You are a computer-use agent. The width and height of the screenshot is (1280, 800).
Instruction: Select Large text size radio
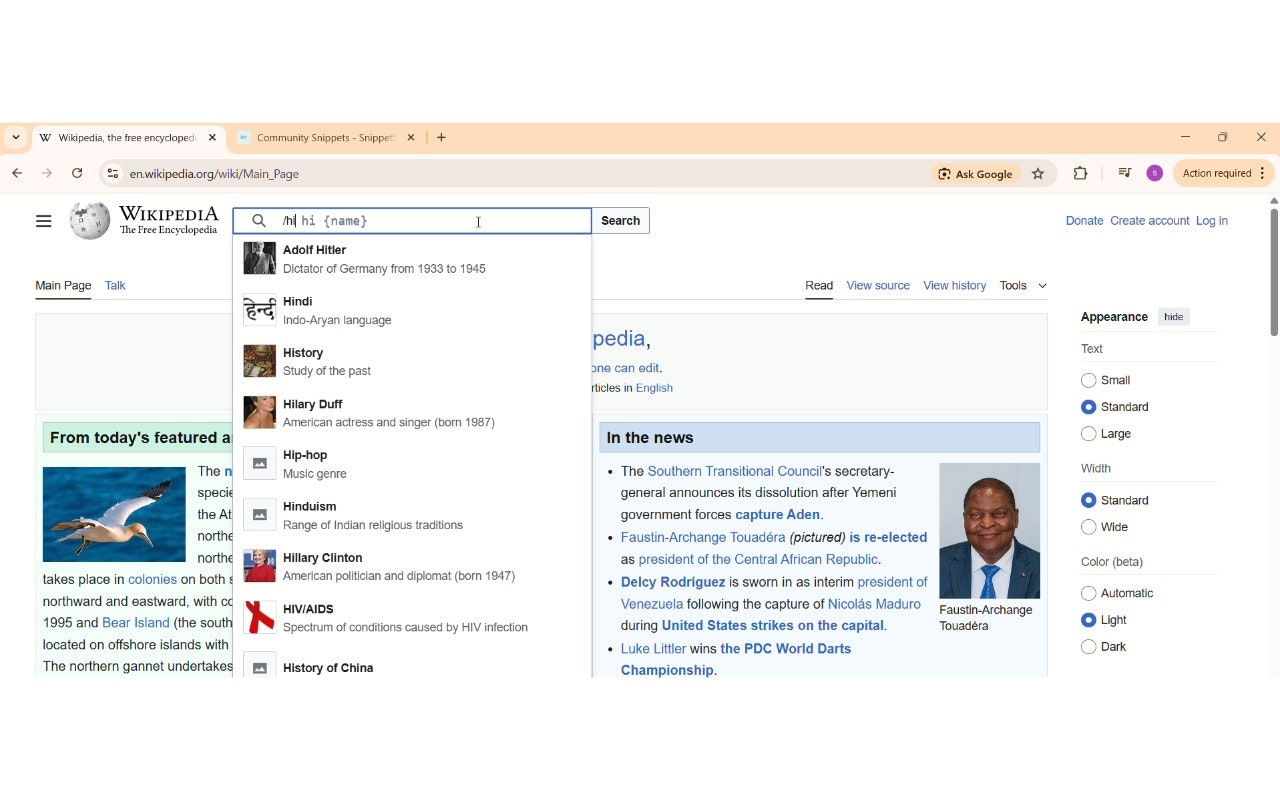tap(1089, 434)
